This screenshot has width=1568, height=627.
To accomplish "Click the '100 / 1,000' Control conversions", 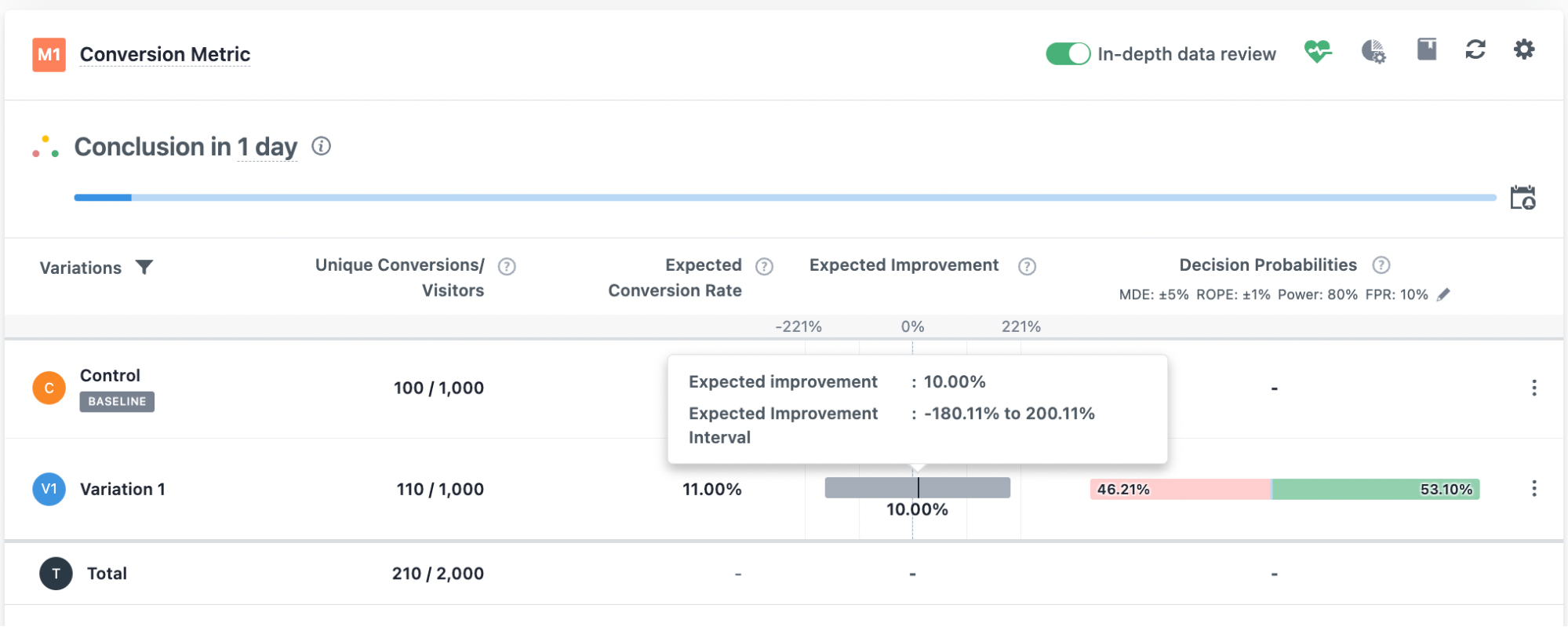I will [x=438, y=388].
